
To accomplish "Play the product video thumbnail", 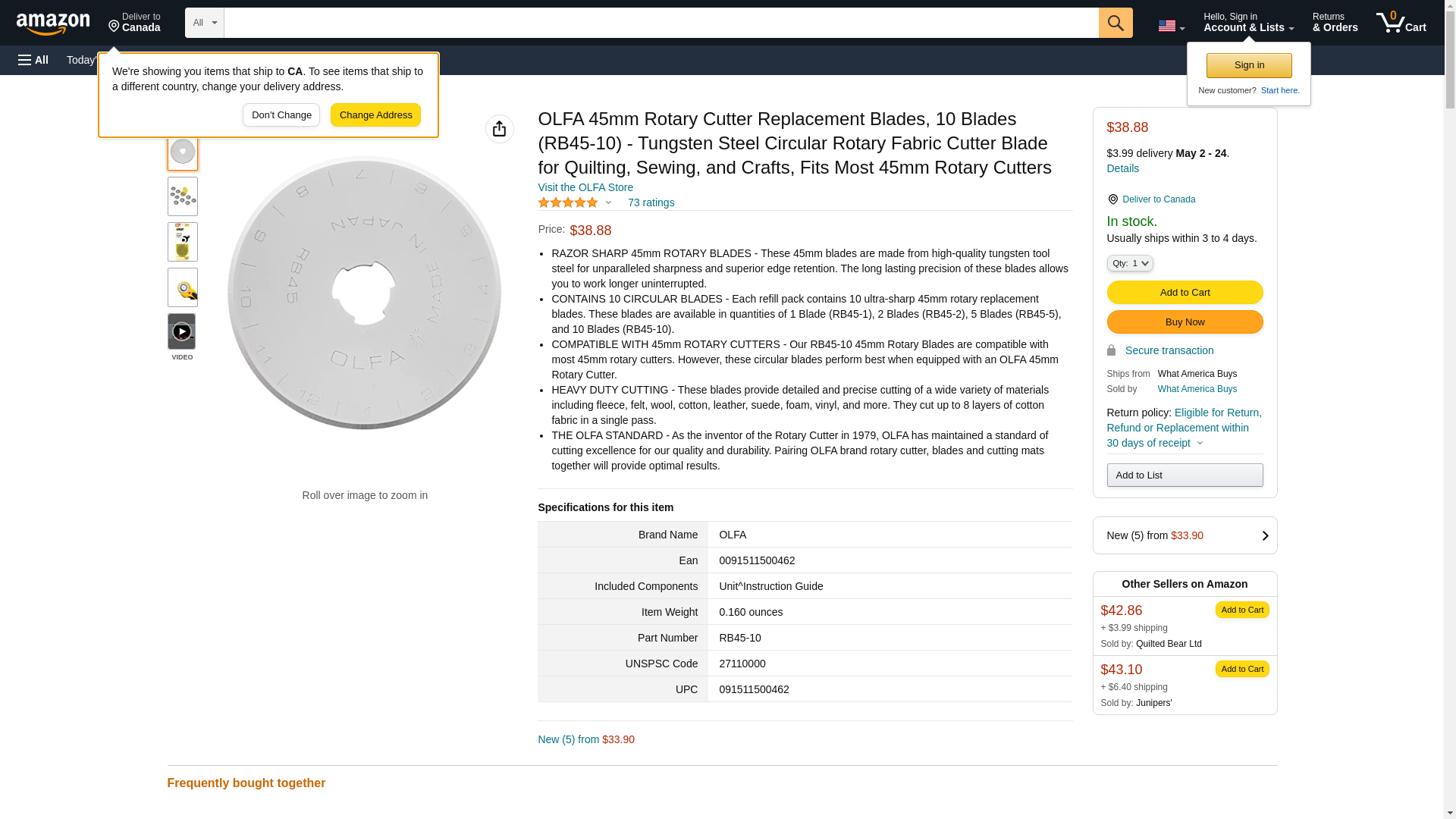I will click(x=182, y=332).
